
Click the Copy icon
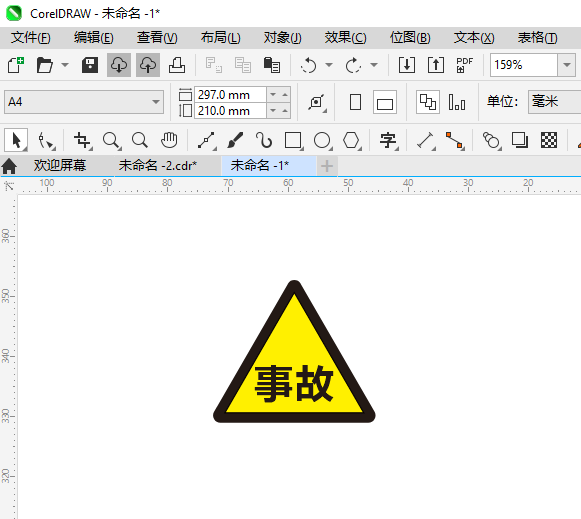point(243,65)
